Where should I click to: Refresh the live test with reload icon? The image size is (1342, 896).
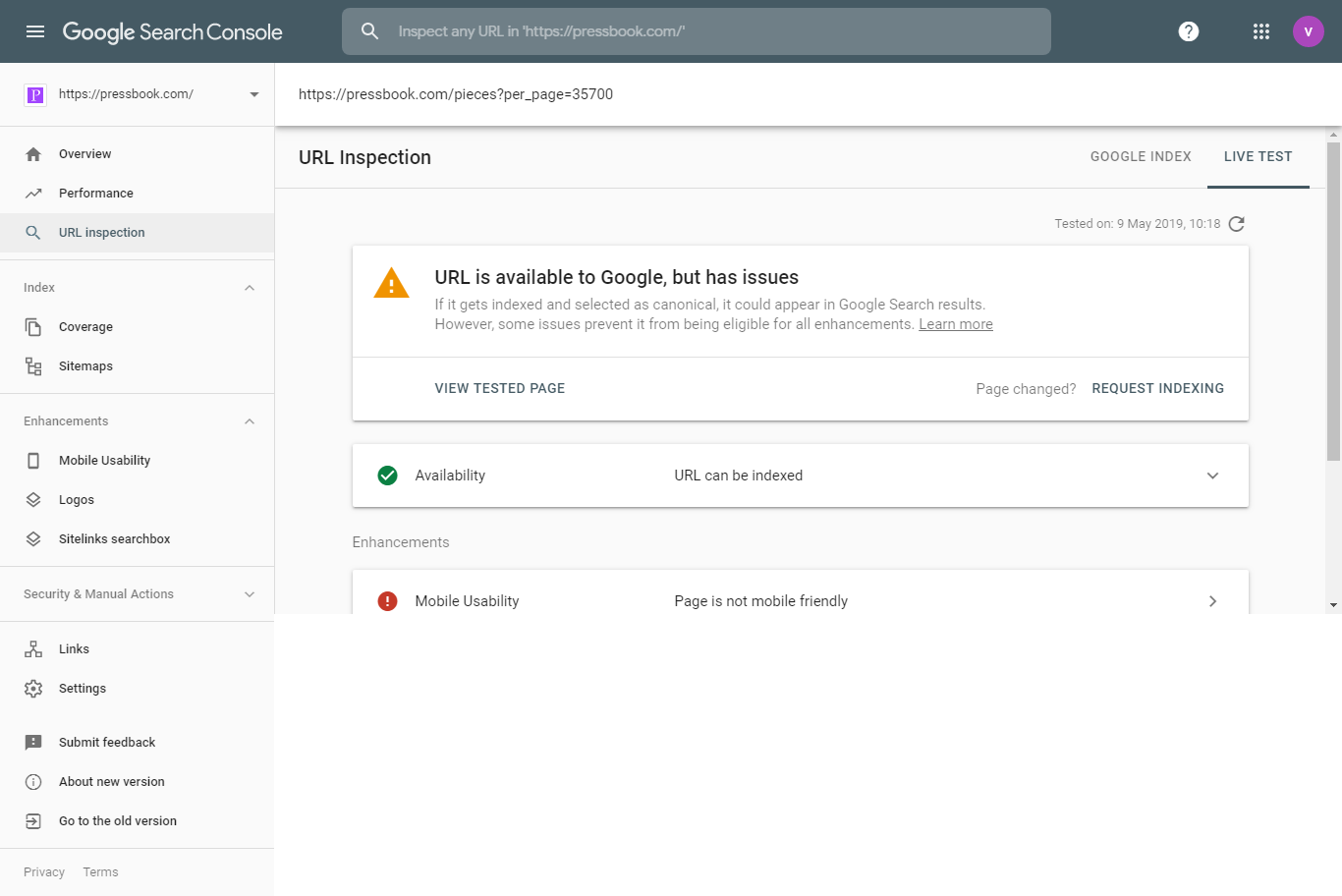[x=1237, y=224]
